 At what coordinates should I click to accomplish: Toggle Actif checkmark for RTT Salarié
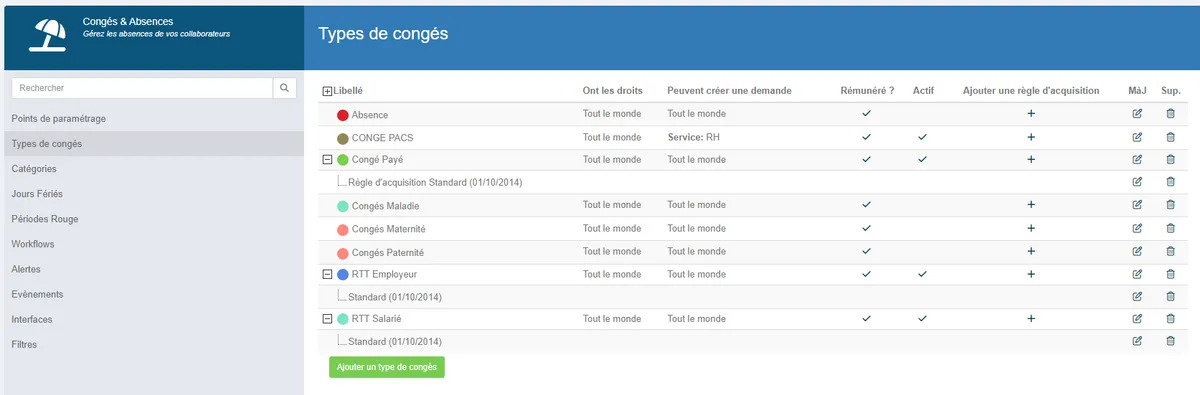pyautogui.click(x=922, y=319)
